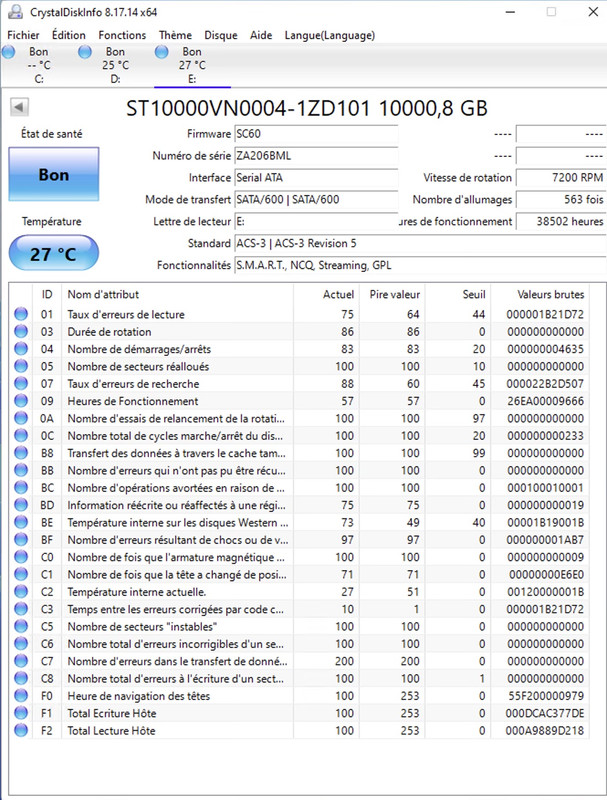Click the CrystalDiskInfo app icon in title bar
Viewport: 607px width, 800px height.
click(x=16, y=11)
